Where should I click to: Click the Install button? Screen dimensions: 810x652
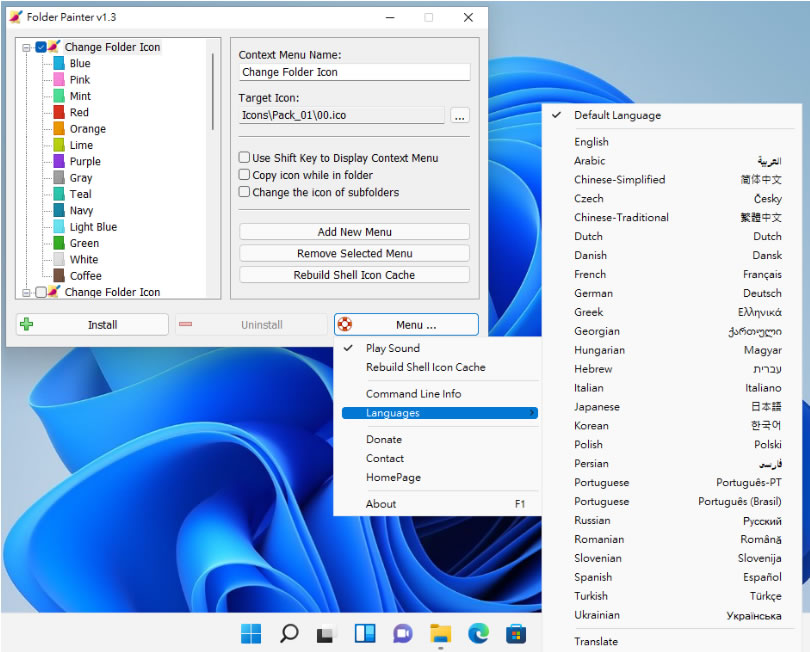click(x=92, y=324)
